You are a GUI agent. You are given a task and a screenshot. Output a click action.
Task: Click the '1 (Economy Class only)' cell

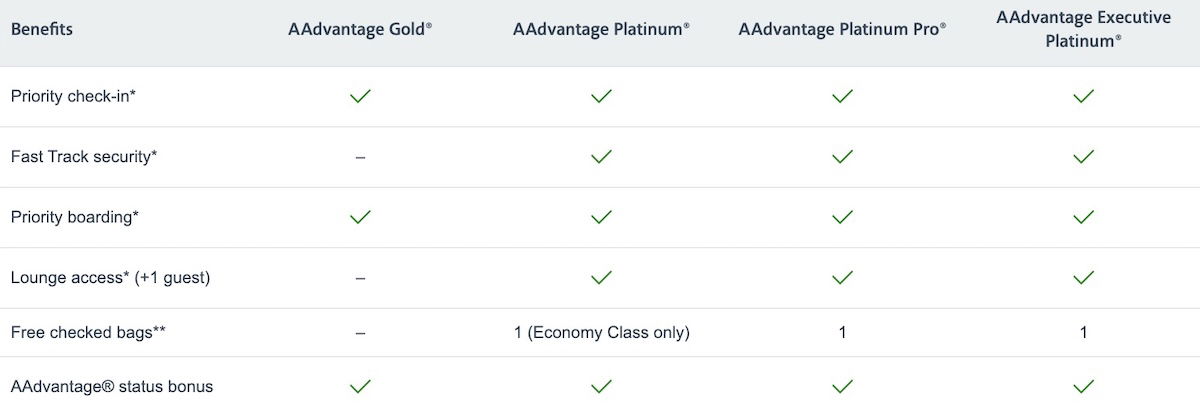point(601,333)
